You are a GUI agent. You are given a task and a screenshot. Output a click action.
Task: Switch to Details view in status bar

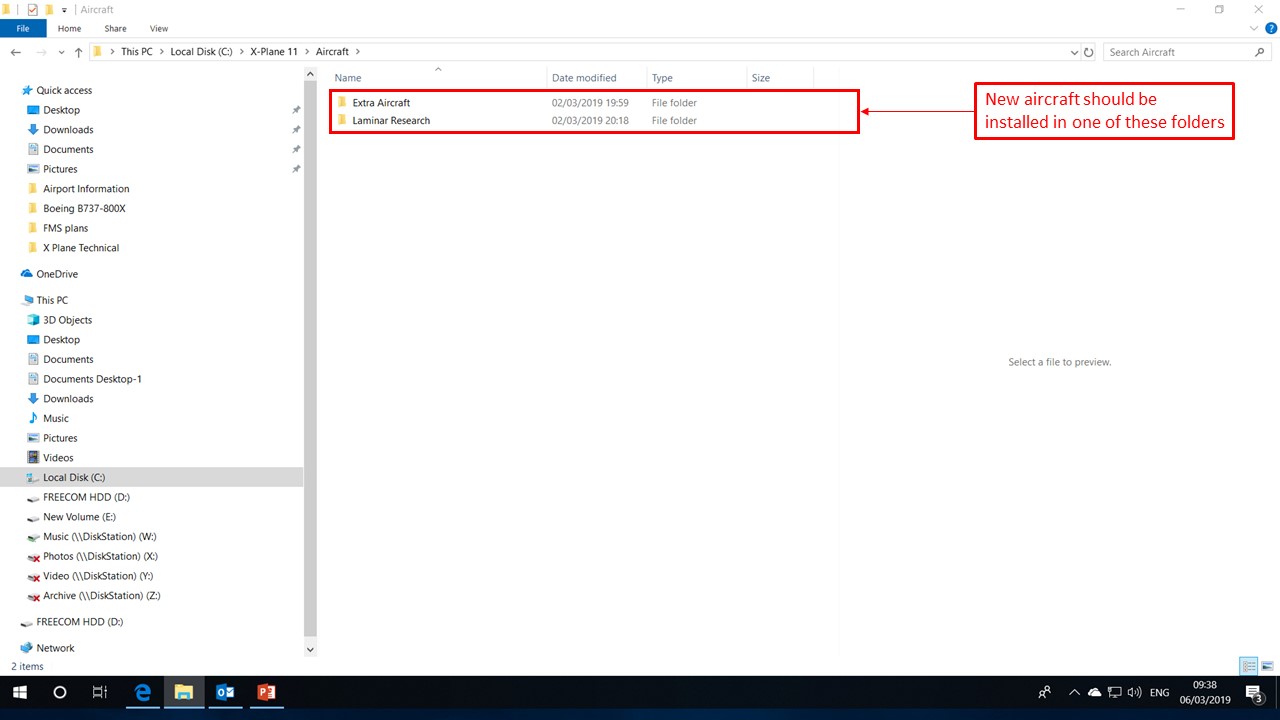click(x=1249, y=666)
